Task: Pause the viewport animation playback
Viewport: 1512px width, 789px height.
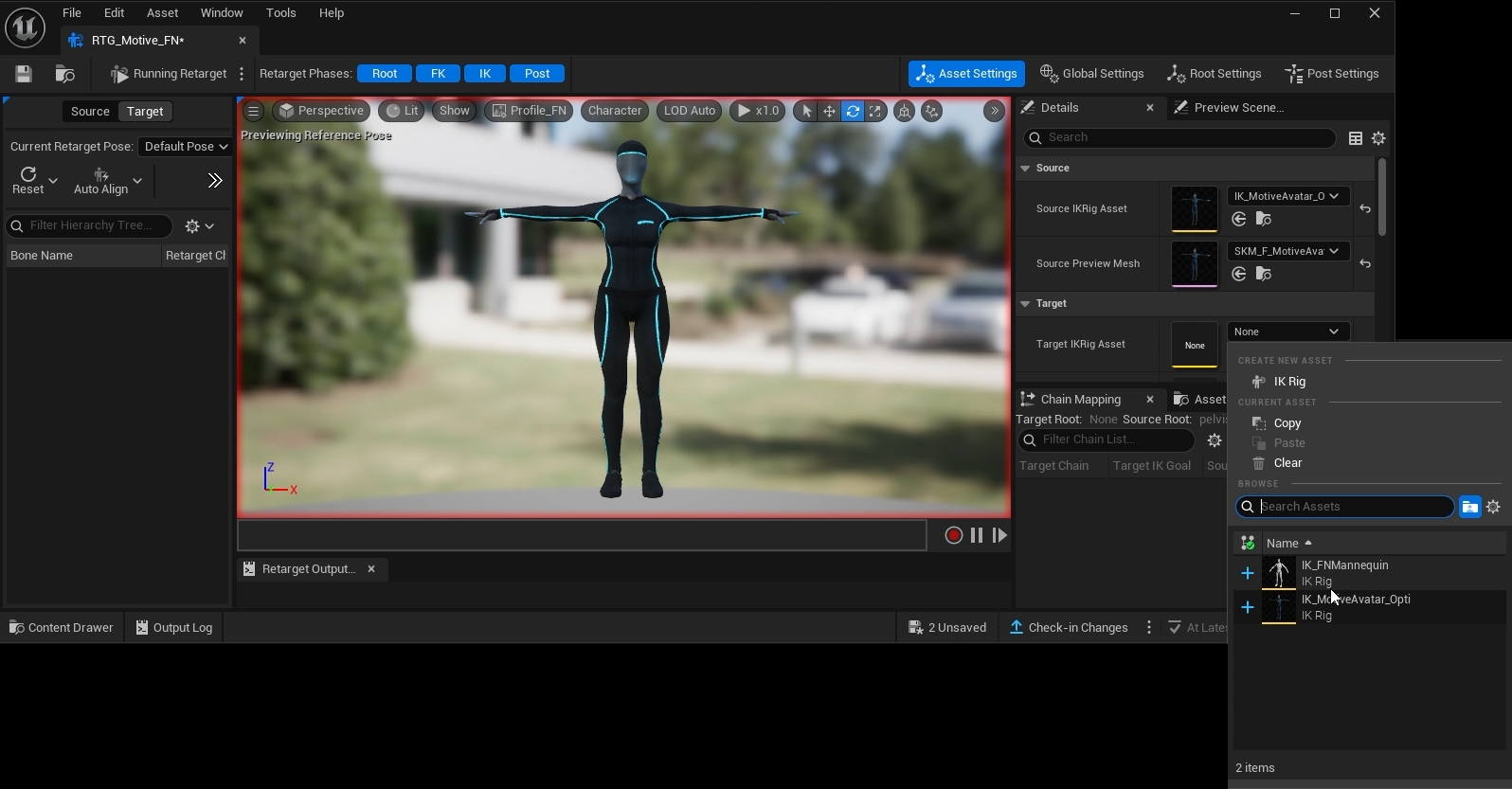Action: (977, 535)
